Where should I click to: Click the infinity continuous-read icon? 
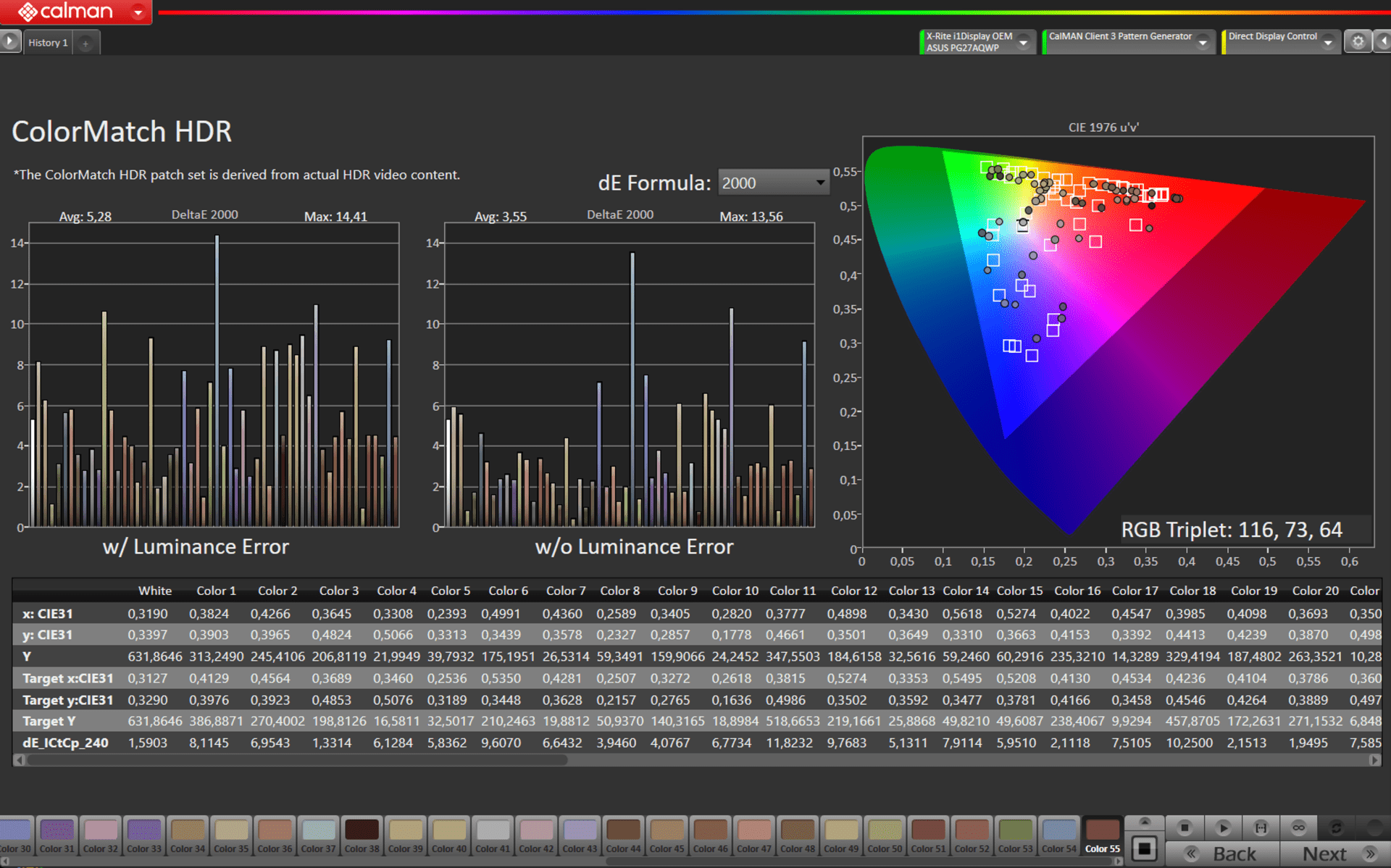tap(1298, 827)
